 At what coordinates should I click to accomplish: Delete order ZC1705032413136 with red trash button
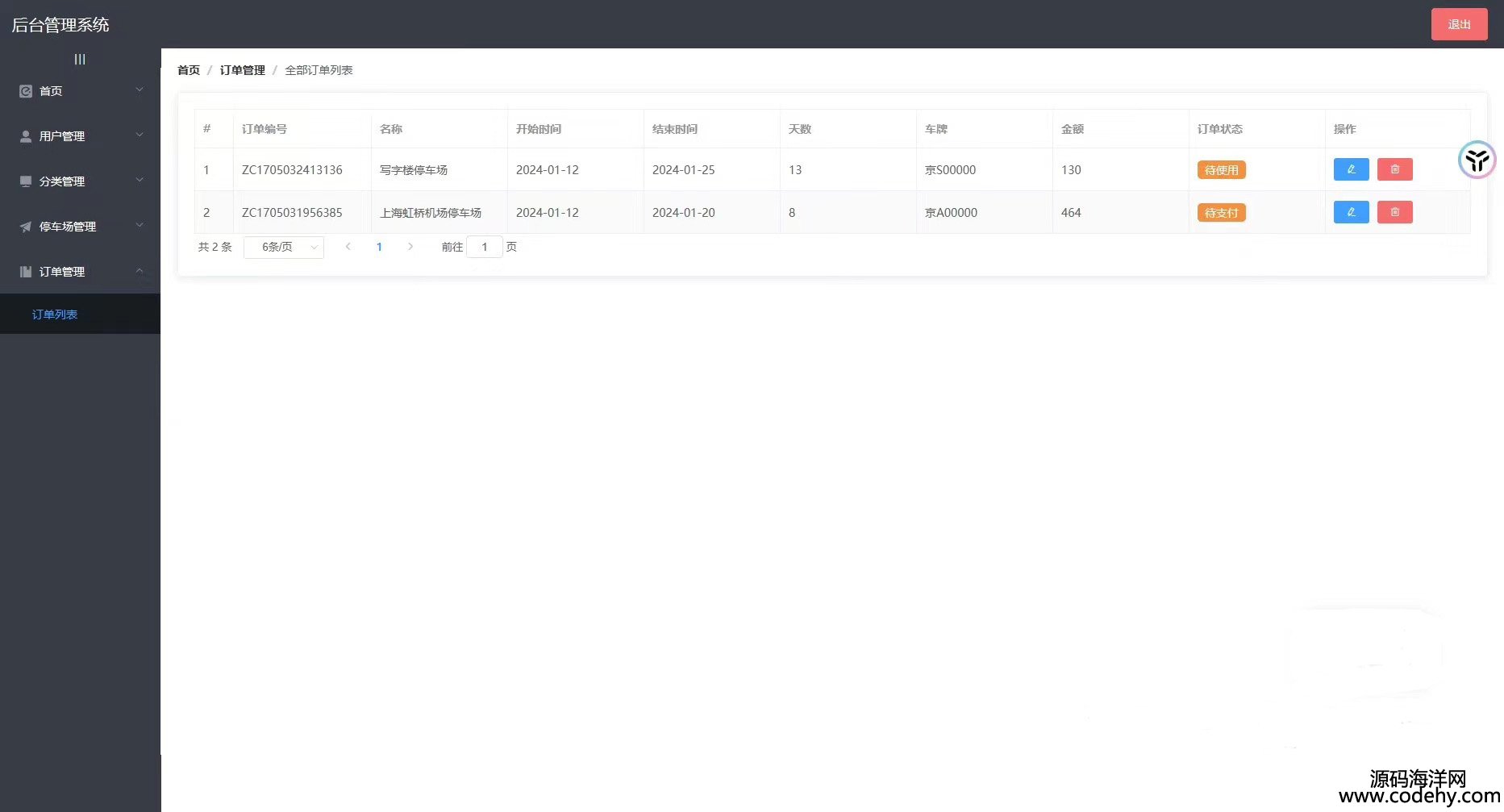click(1394, 169)
